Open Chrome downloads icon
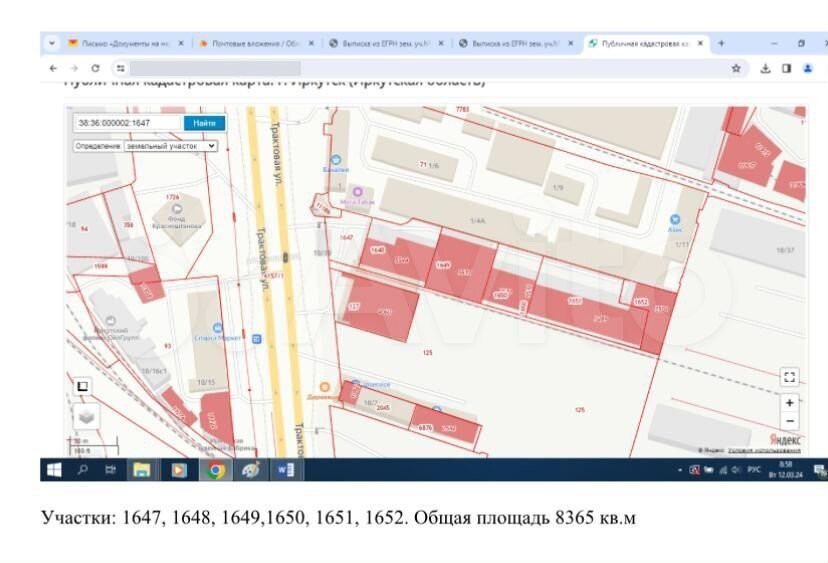Viewport: 828px width, 563px height. pyautogui.click(x=764, y=68)
